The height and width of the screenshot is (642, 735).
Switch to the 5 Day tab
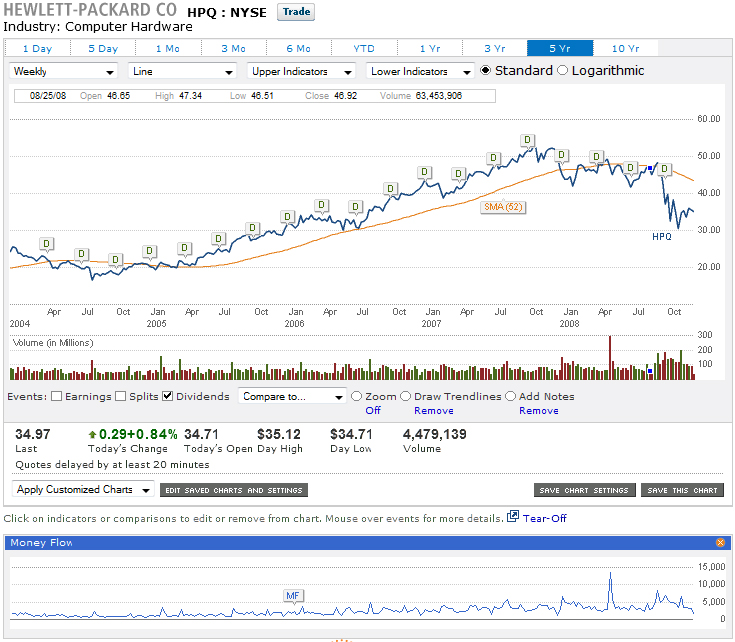[103, 48]
